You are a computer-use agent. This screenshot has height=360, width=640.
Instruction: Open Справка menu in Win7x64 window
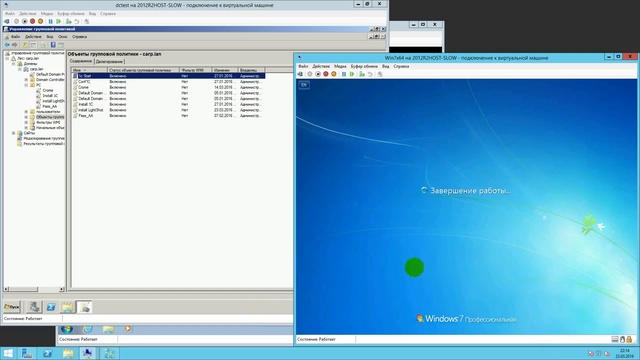(401, 66)
